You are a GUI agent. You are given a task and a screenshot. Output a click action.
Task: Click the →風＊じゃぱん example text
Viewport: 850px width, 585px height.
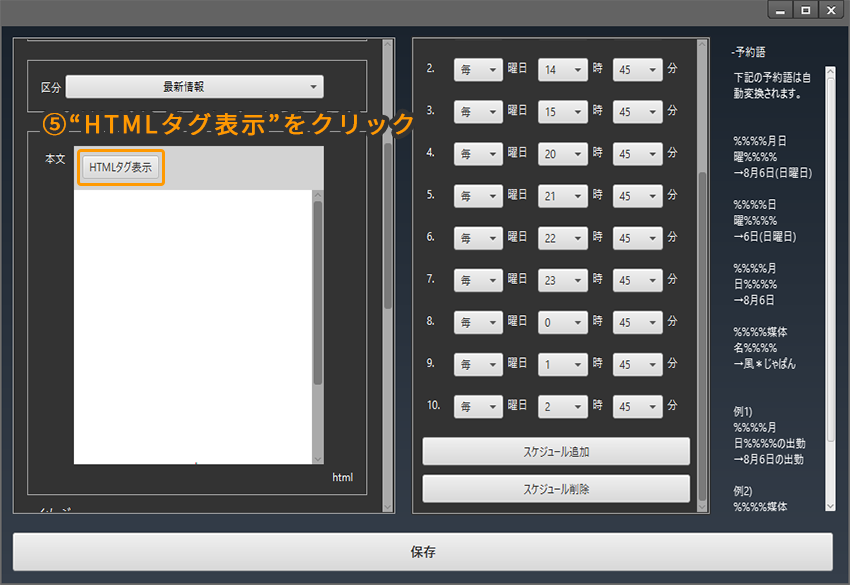764,364
